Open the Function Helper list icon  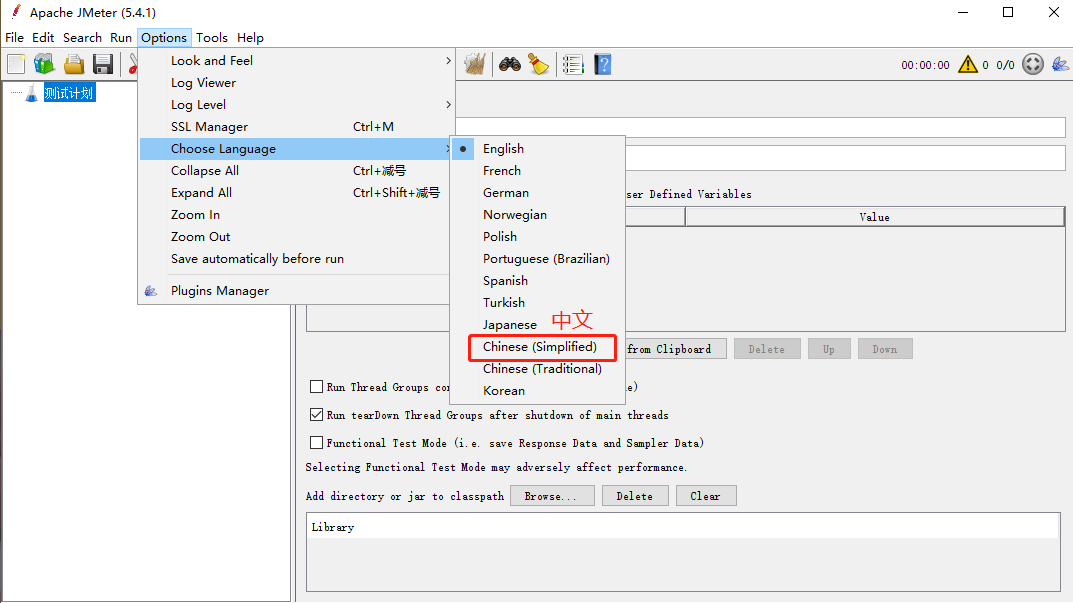(x=573, y=64)
